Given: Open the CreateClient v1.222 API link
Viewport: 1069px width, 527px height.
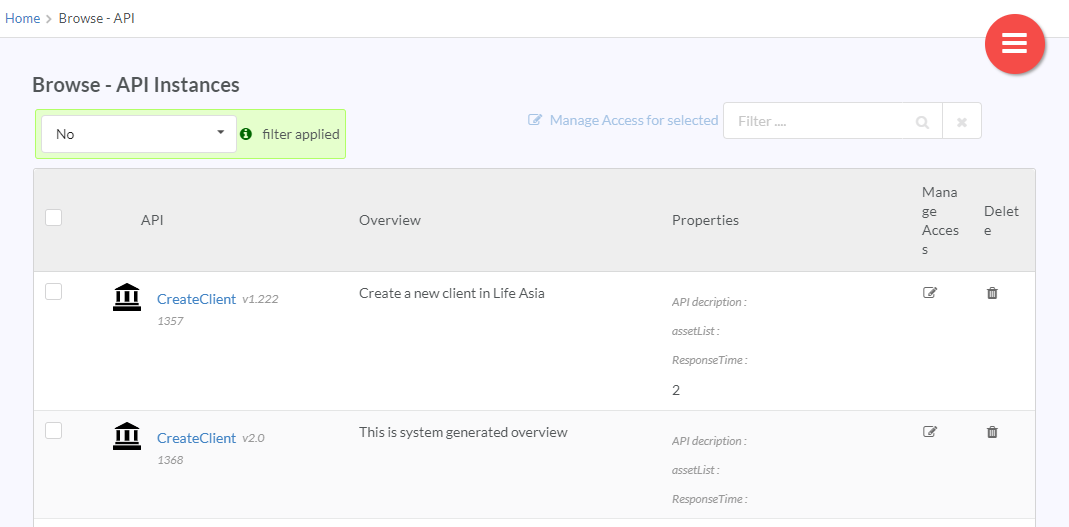Looking at the screenshot, I should click(x=196, y=299).
